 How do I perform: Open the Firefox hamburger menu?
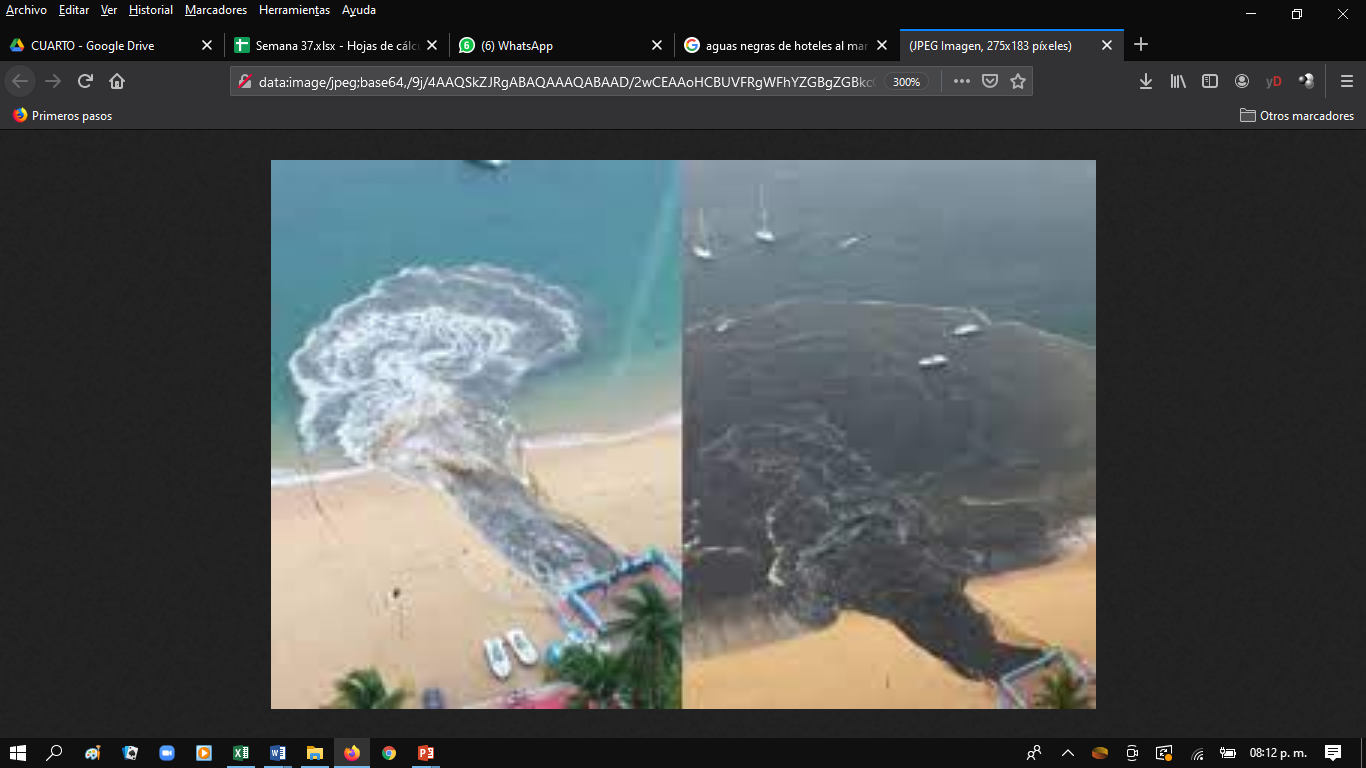point(1347,81)
